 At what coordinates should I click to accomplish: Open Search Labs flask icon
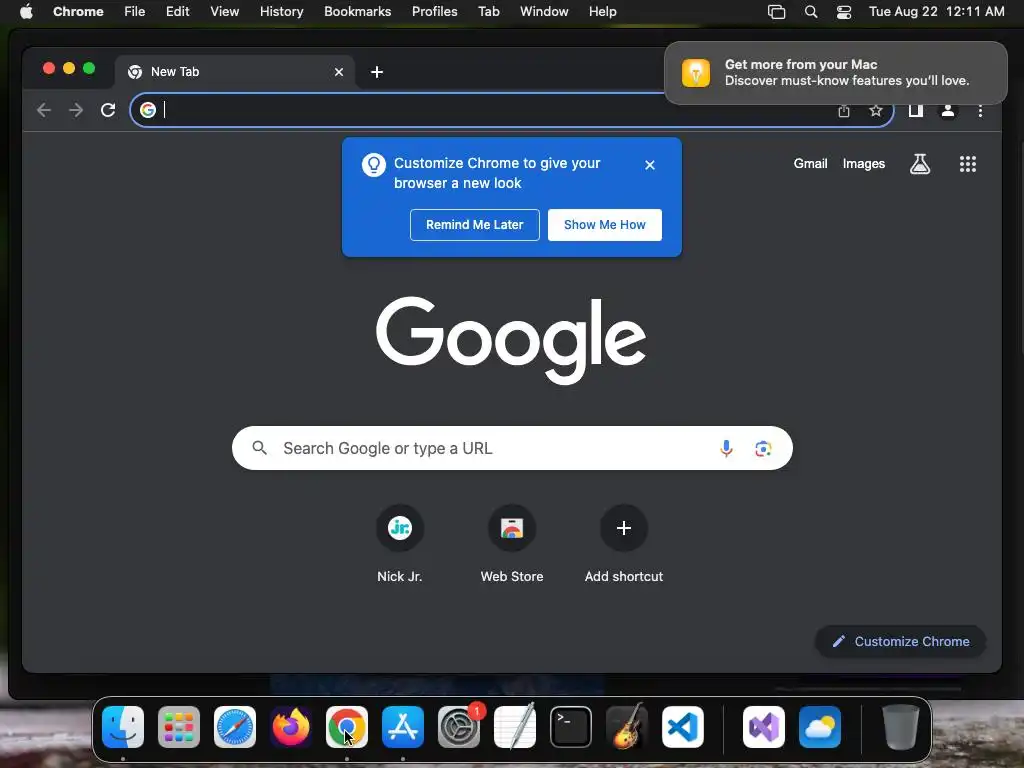pyautogui.click(x=920, y=164)
